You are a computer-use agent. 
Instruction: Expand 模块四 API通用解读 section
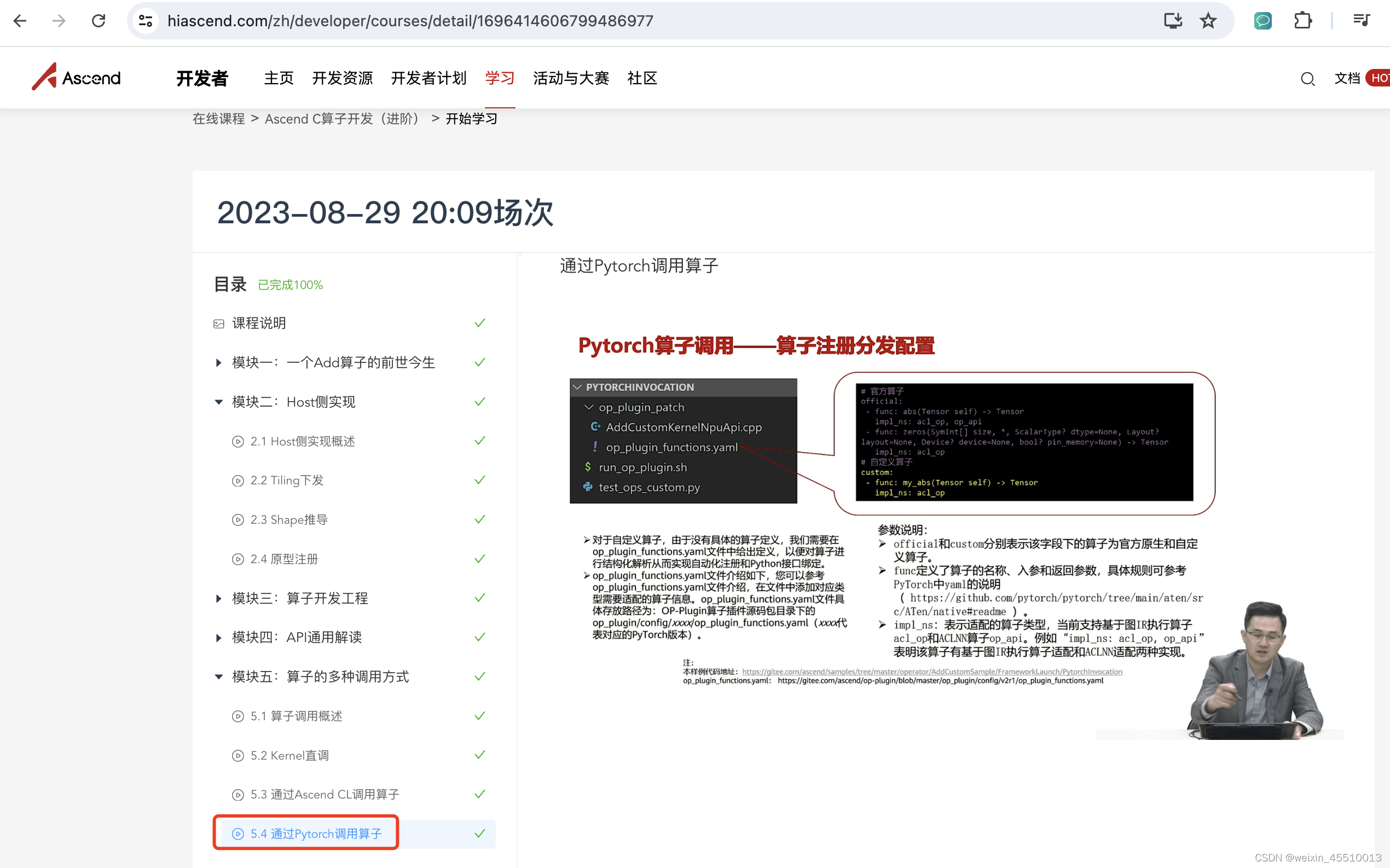click(219, 638)
